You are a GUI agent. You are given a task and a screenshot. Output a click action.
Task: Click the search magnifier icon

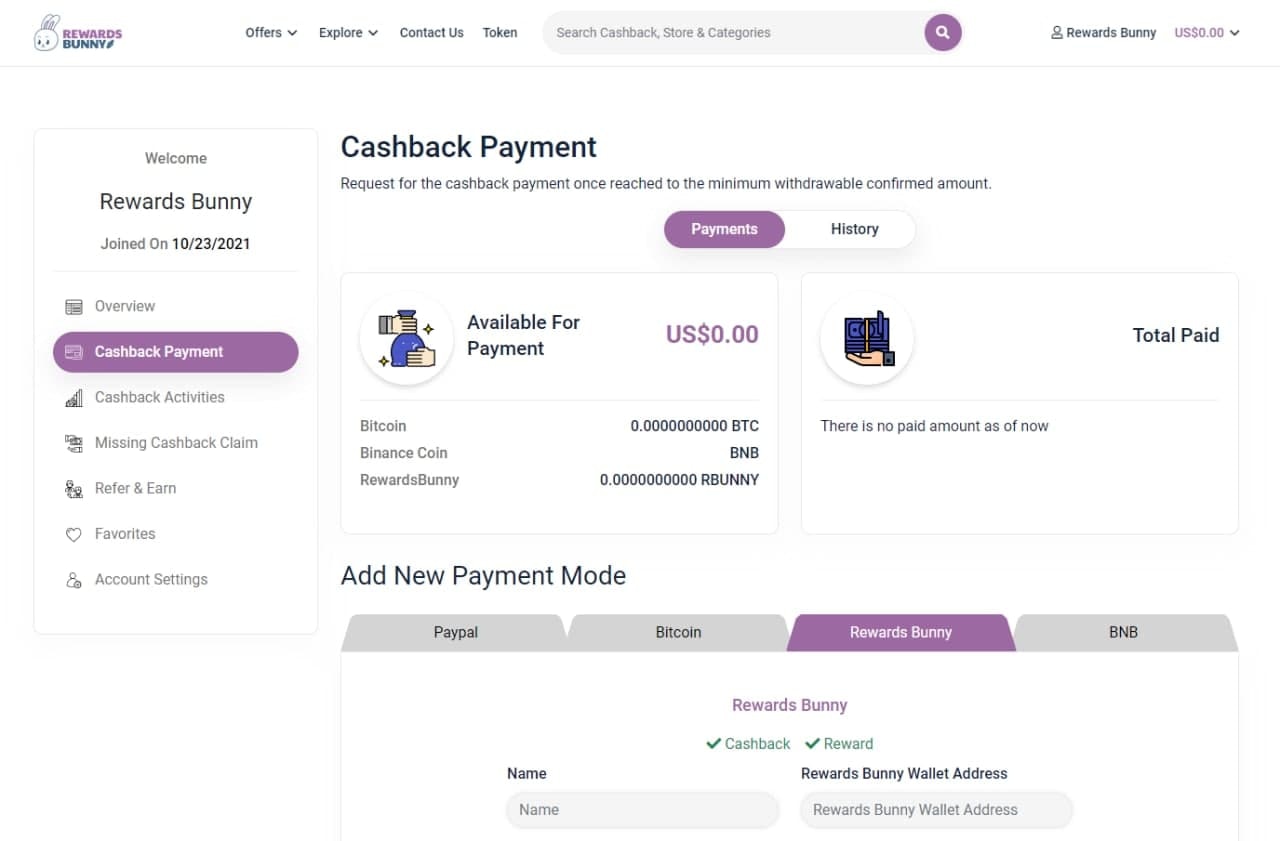click(x=941, y=32)
